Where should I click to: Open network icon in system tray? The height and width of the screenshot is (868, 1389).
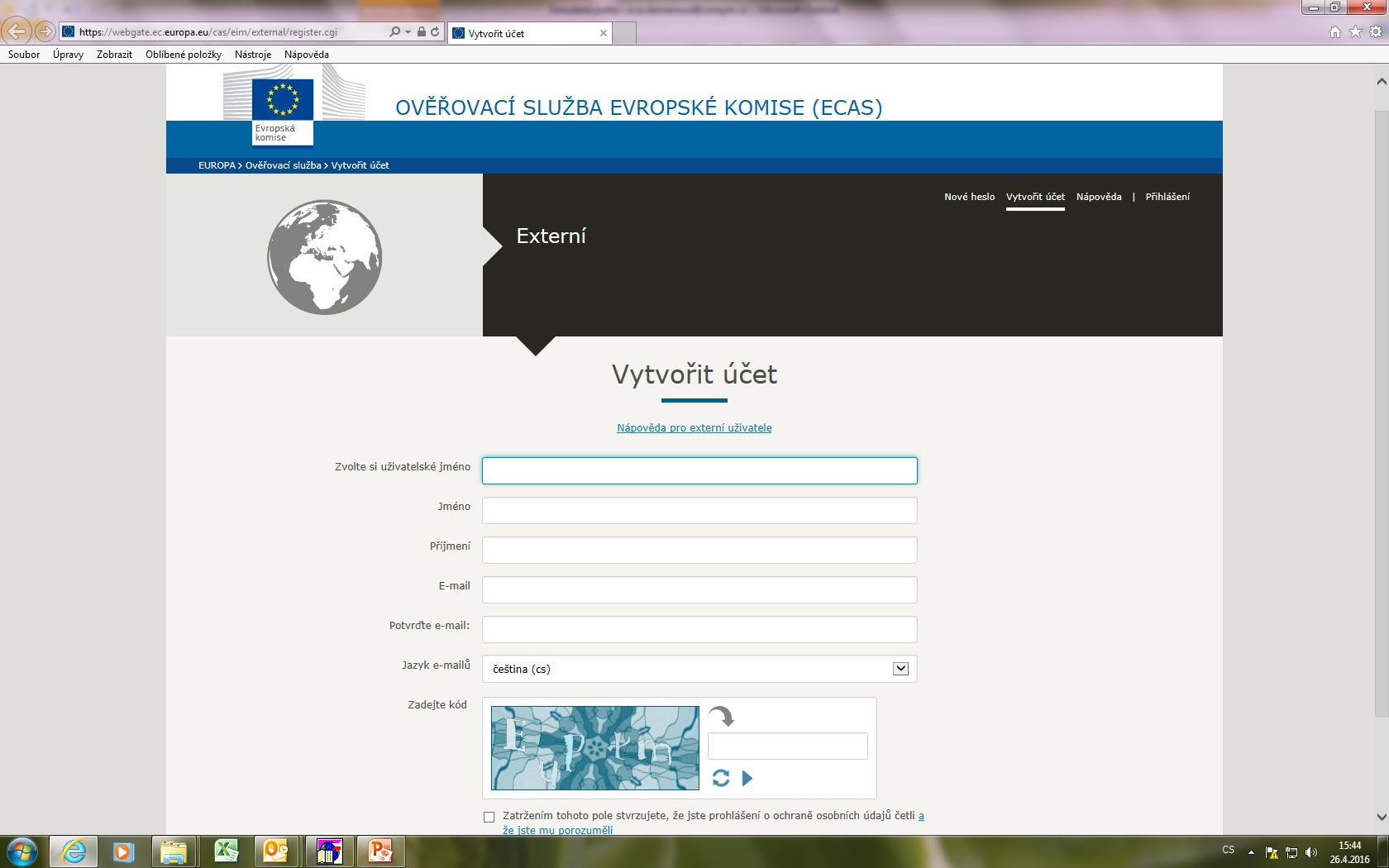[1291, 852]
